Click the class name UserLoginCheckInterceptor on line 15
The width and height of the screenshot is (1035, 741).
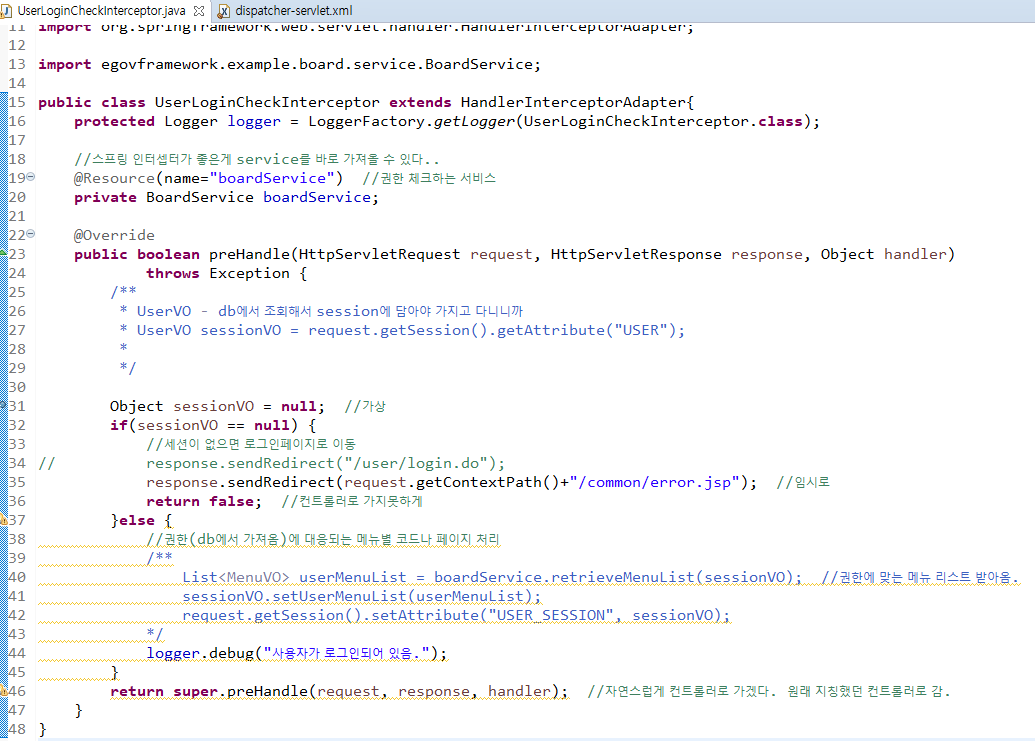pos(267,102)
